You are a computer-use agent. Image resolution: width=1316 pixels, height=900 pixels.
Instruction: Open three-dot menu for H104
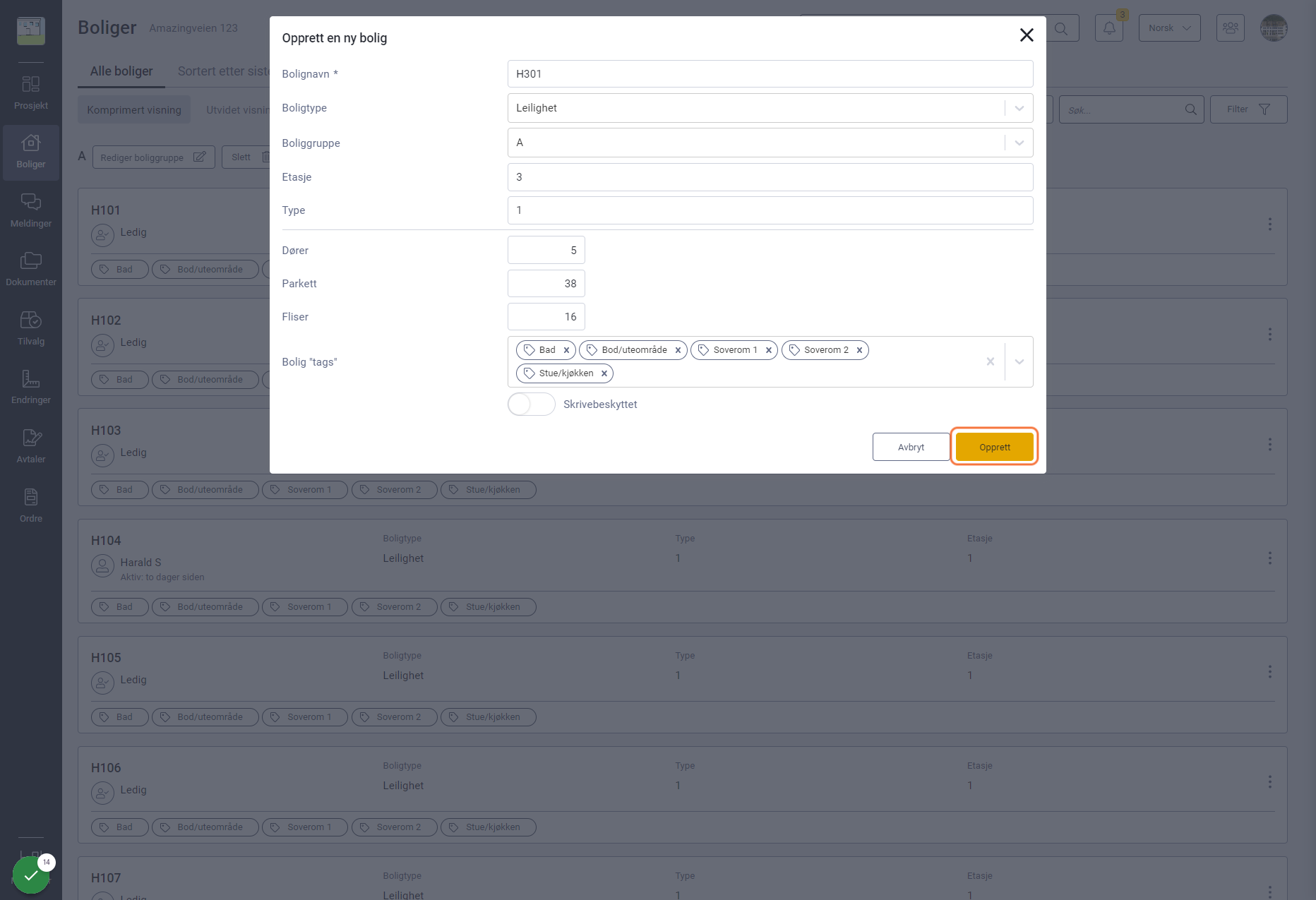coord(1269,558)
